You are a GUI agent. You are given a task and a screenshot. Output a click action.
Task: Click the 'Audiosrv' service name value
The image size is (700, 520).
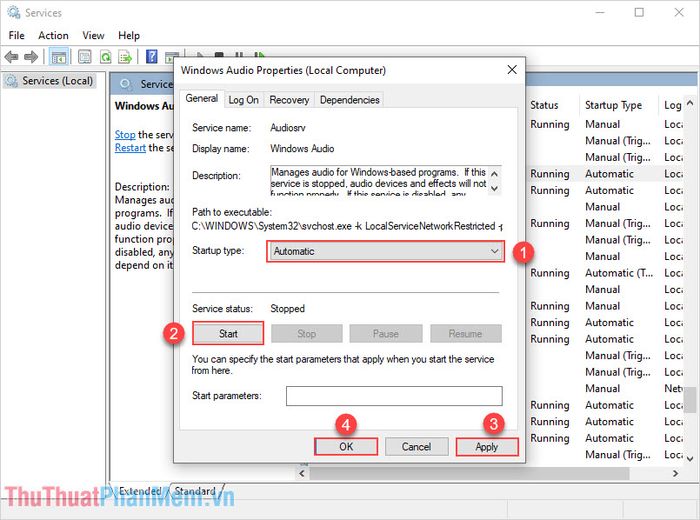click(288, 128)
